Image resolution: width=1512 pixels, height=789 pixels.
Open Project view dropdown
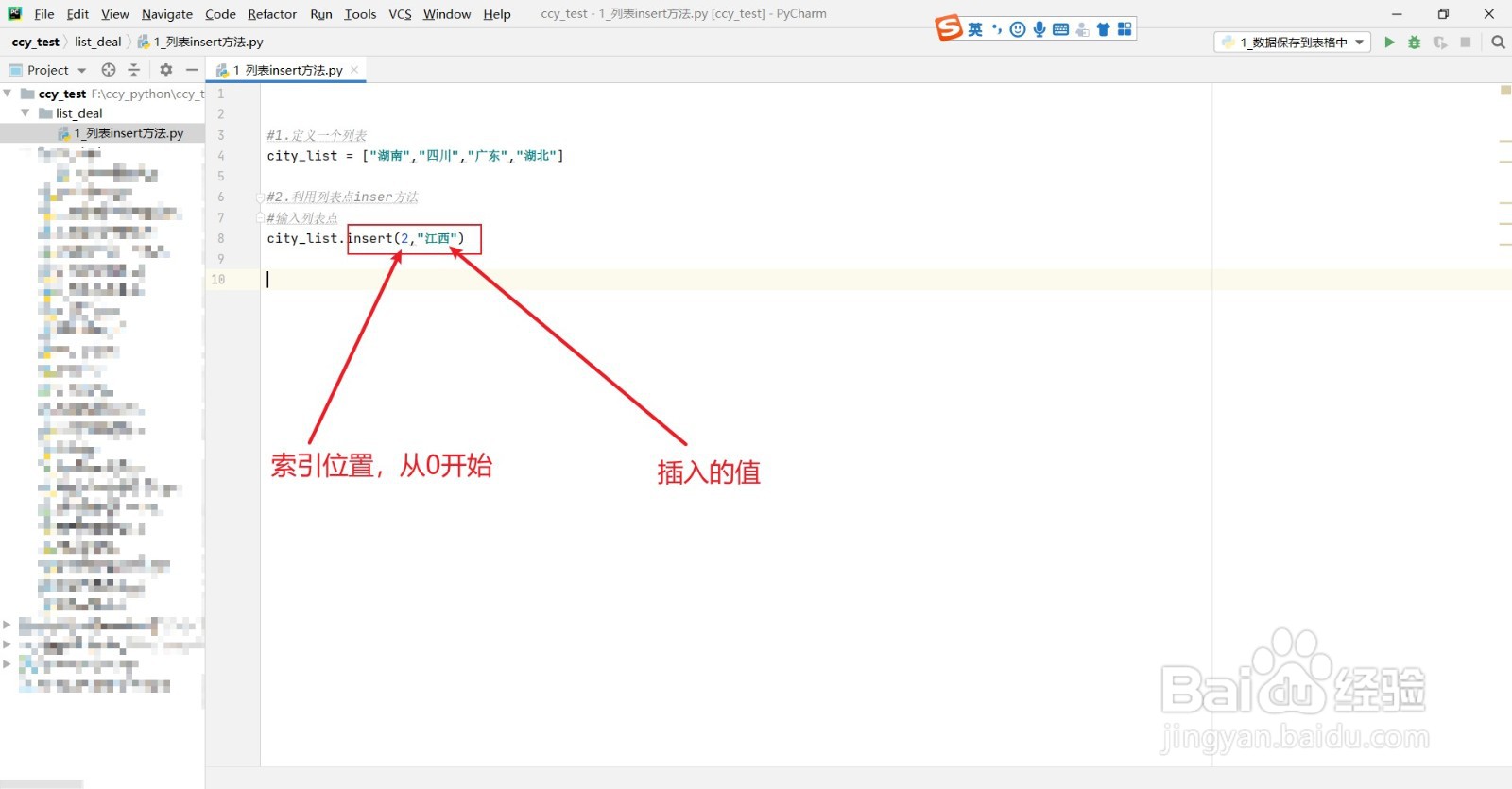tap(48, 70)
